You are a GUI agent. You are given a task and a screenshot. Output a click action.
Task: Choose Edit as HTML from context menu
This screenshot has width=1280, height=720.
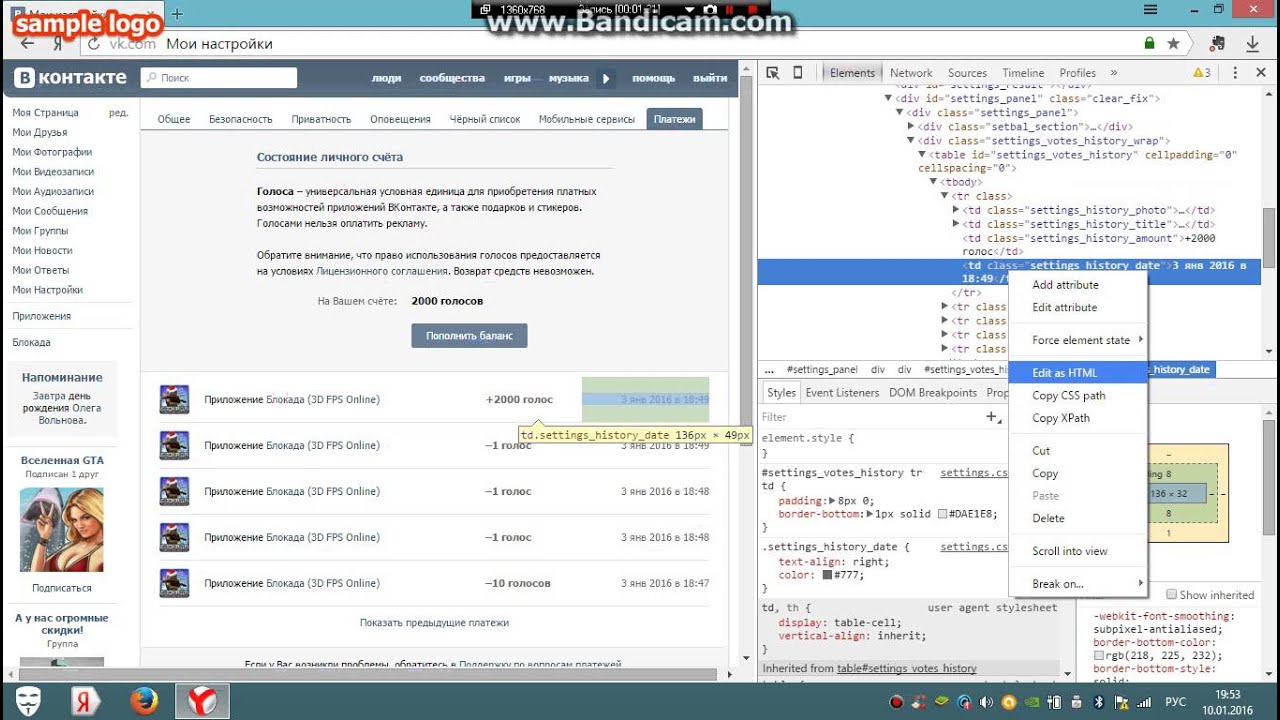coord(1078,372)
